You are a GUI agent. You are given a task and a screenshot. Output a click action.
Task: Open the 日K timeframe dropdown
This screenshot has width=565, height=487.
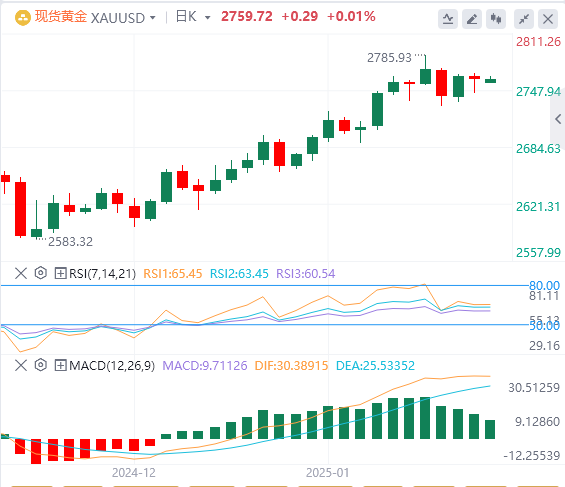(193, 17)
